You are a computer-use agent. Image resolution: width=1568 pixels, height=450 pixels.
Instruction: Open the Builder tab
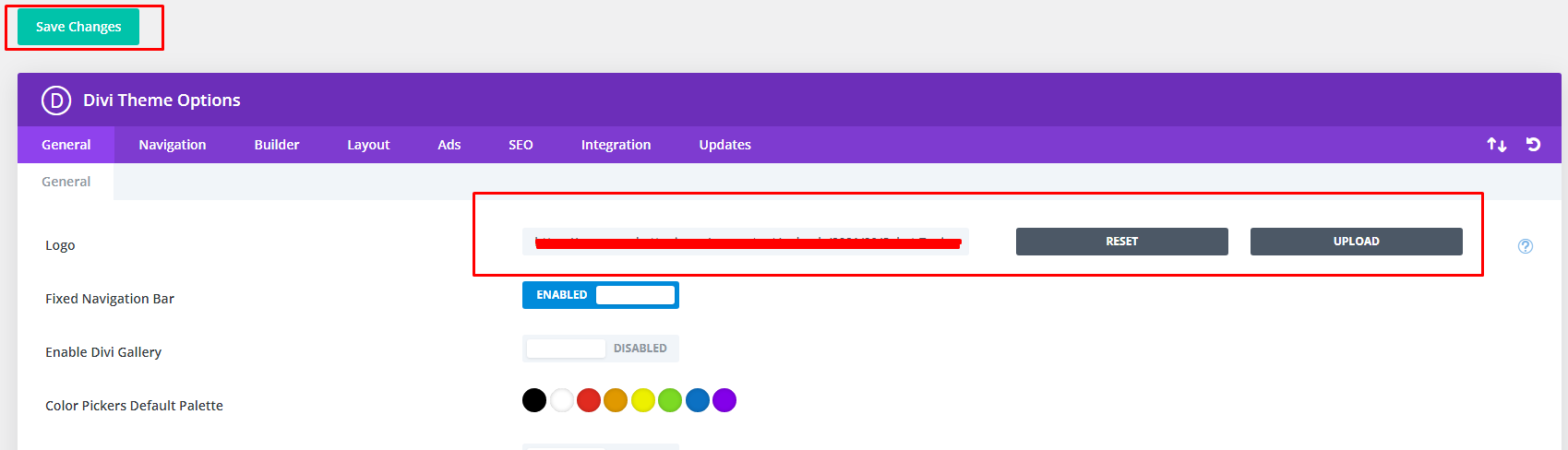(277, 145)
